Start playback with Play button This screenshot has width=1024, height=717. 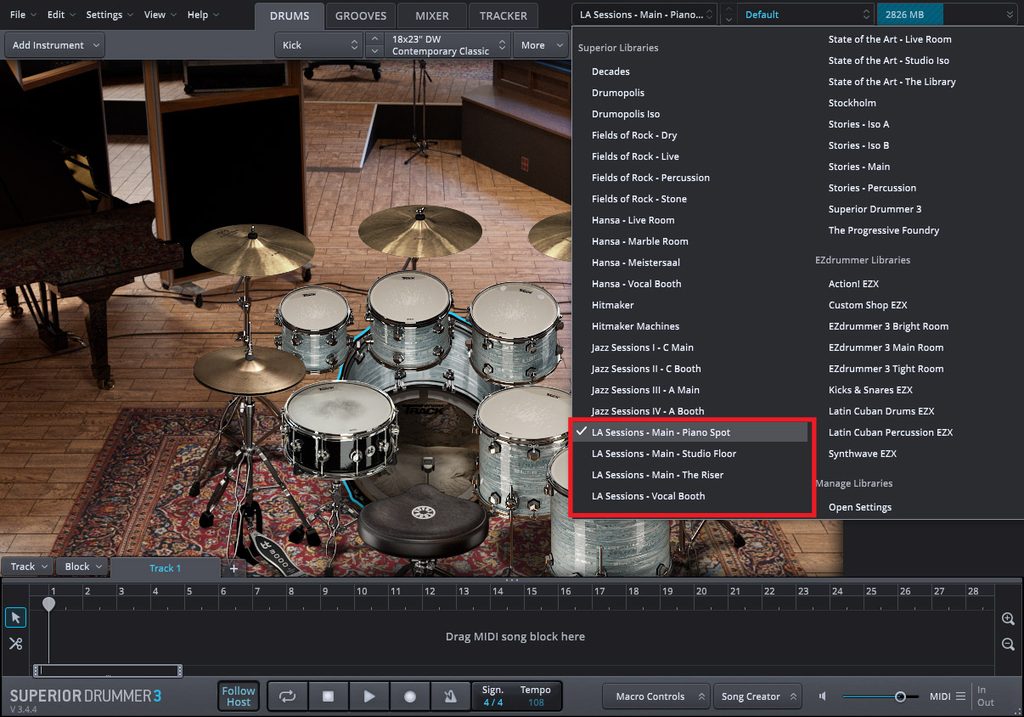click(x=369, y=696)
